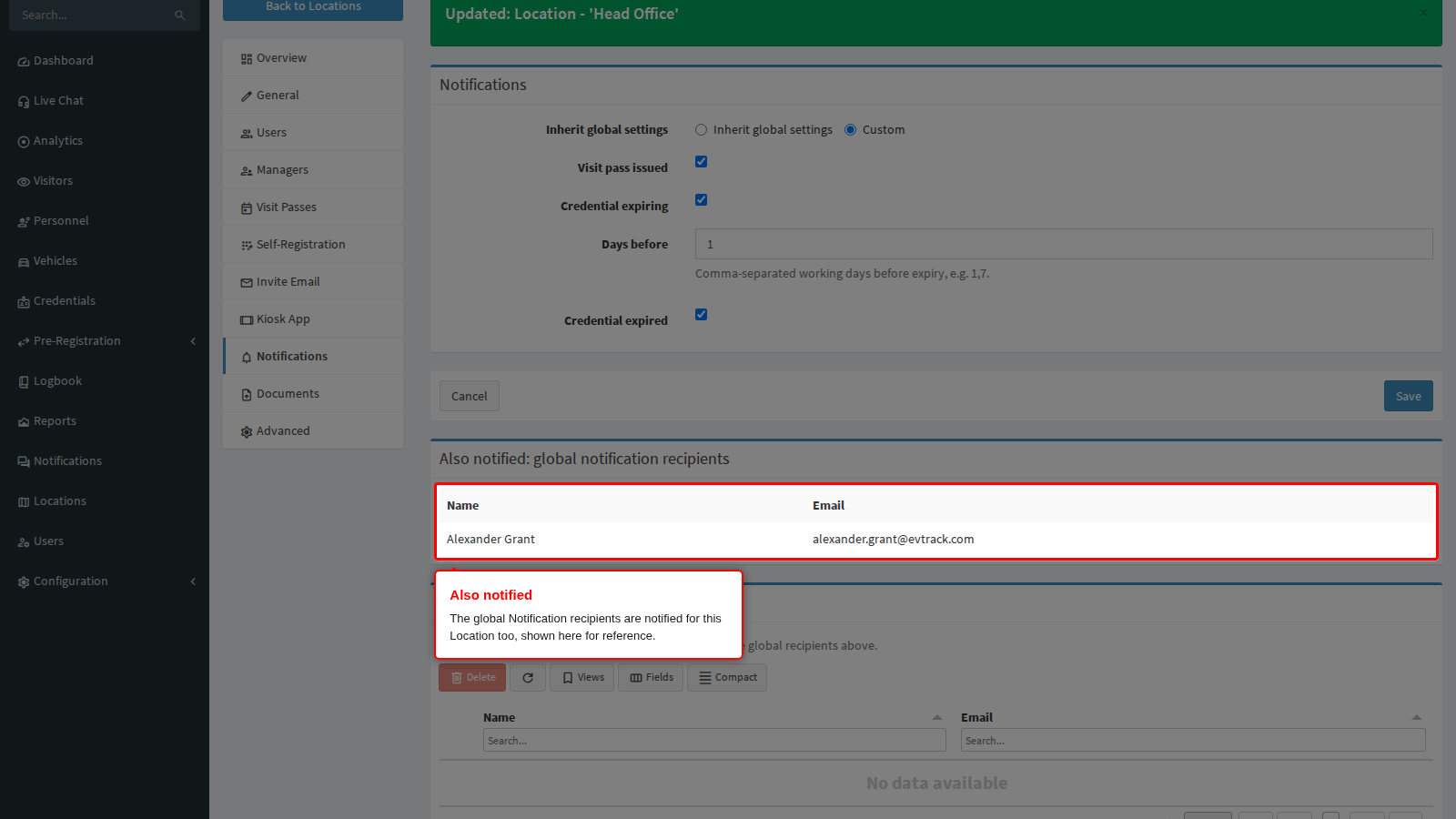Screen dimensions: 1456x819
Task: Click the Overview grid icon
Action: click(247, 59)
